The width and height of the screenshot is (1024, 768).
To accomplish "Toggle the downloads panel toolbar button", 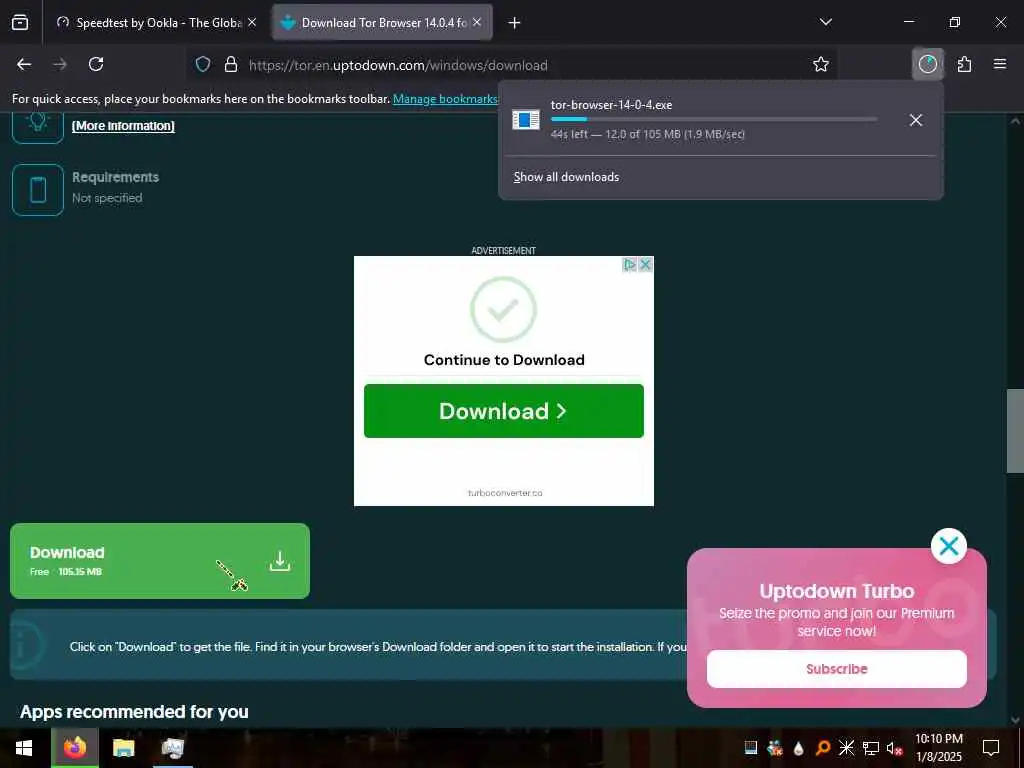I will coord(927,64).
